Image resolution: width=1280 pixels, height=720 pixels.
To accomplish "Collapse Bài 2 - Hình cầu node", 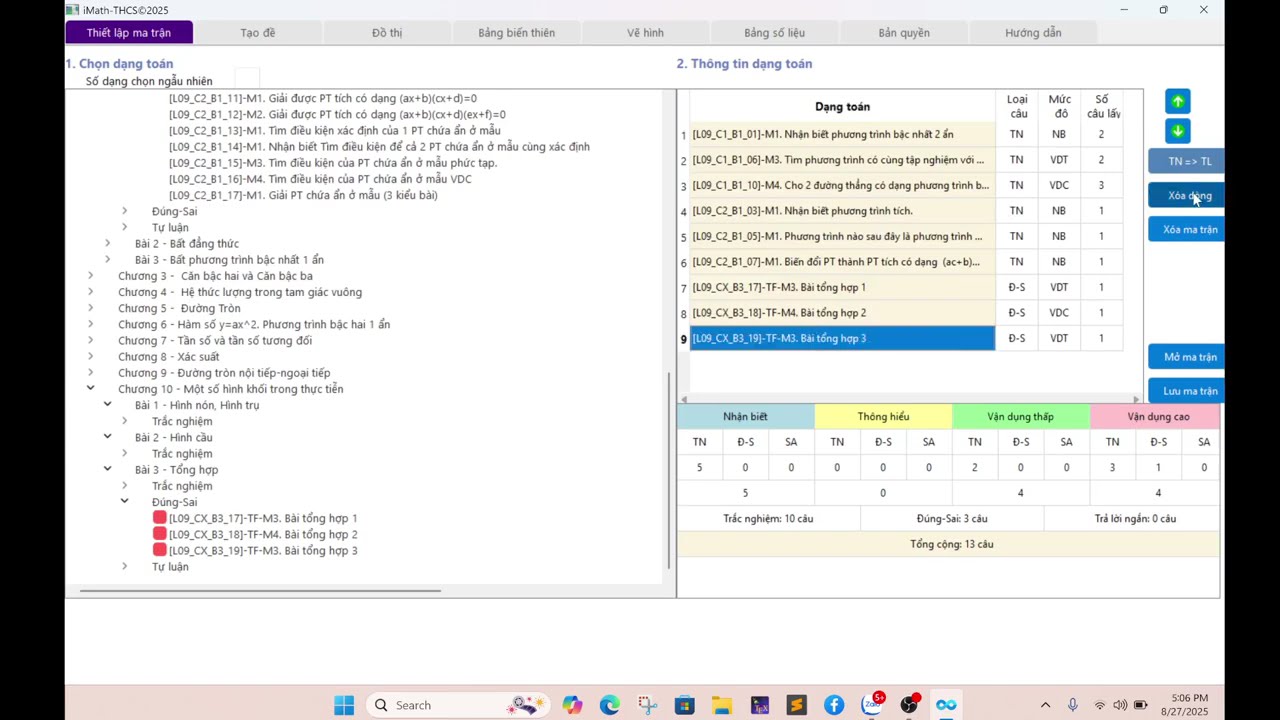I will click(107, 437).
